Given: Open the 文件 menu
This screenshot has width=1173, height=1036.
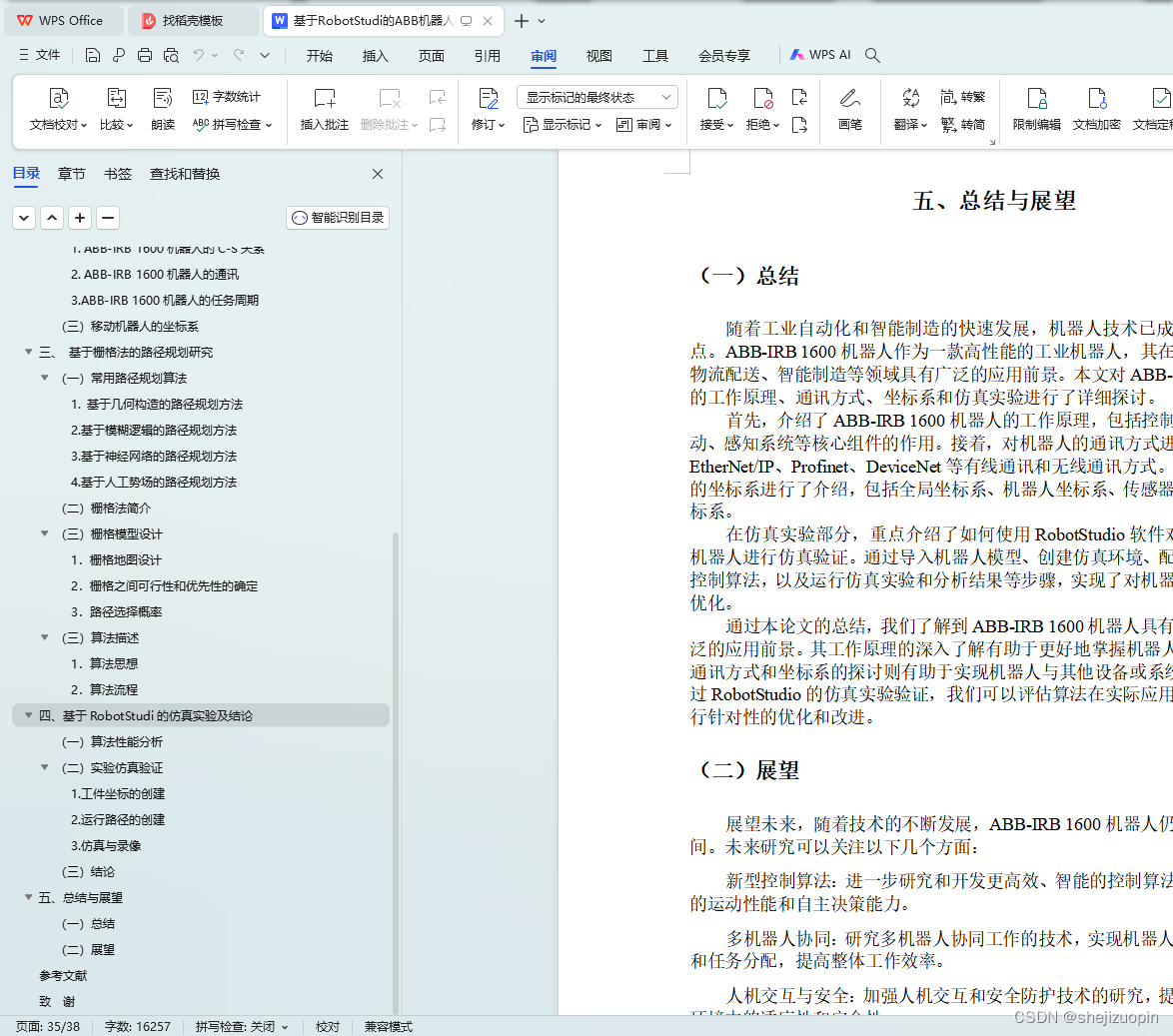Looking at the screenshot, I should click(x=40, y=55).
